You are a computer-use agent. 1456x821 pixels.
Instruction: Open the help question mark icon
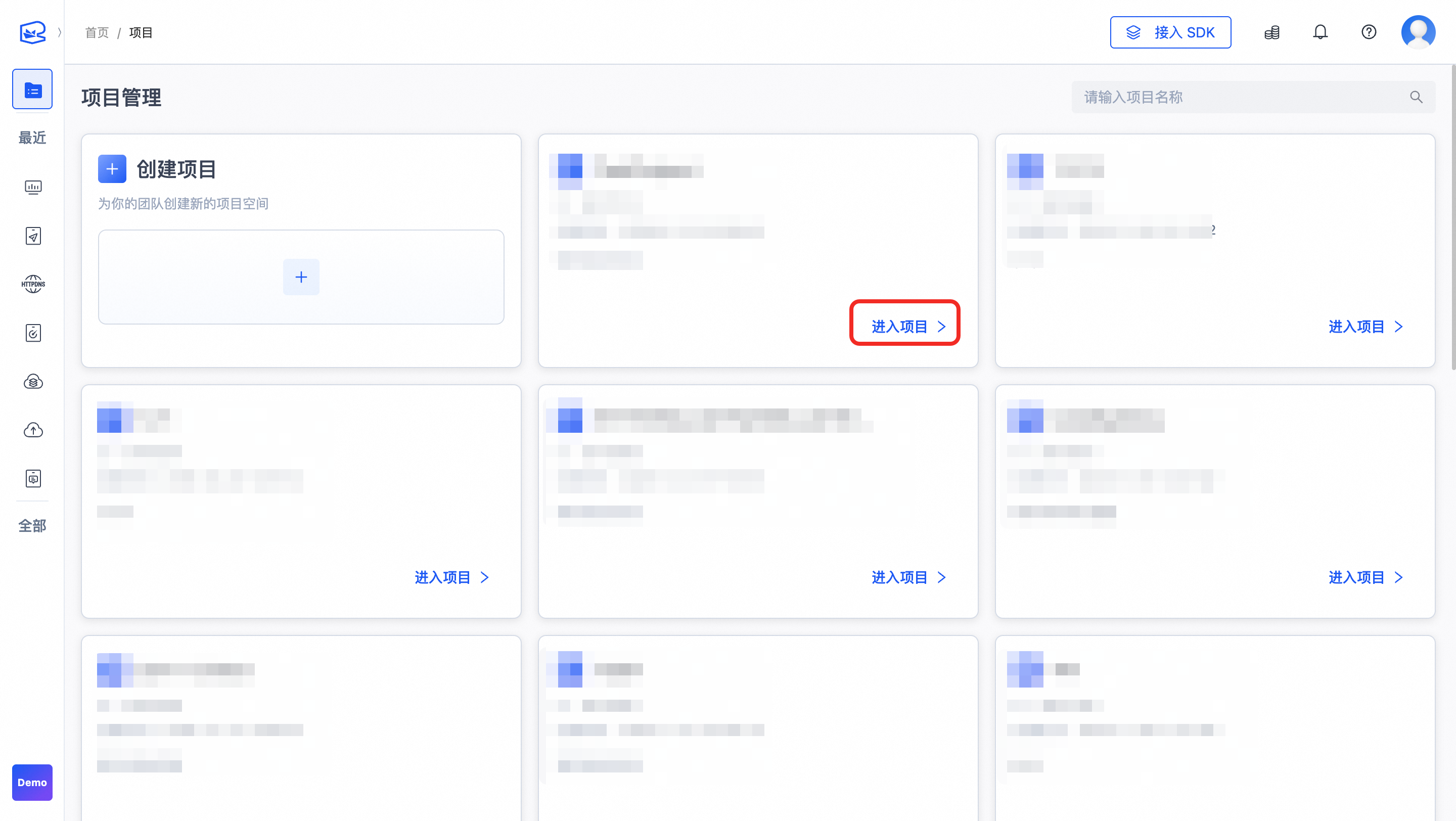1369,32
